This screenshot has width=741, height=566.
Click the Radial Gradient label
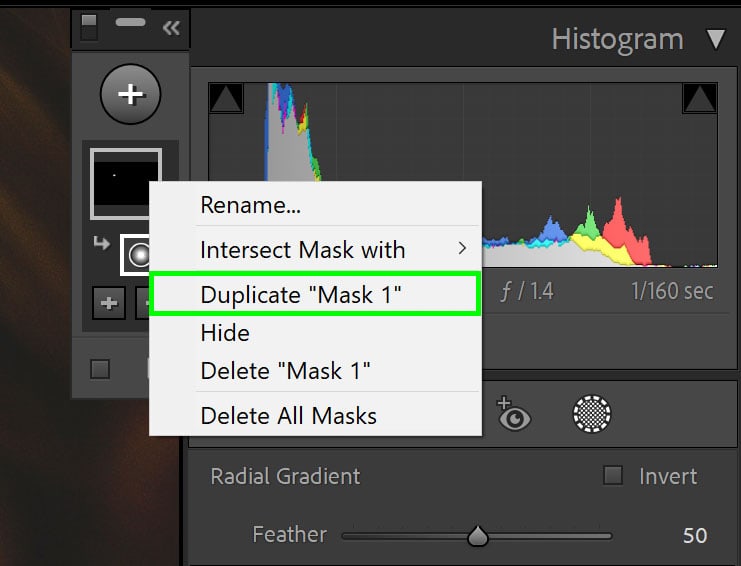285,476
